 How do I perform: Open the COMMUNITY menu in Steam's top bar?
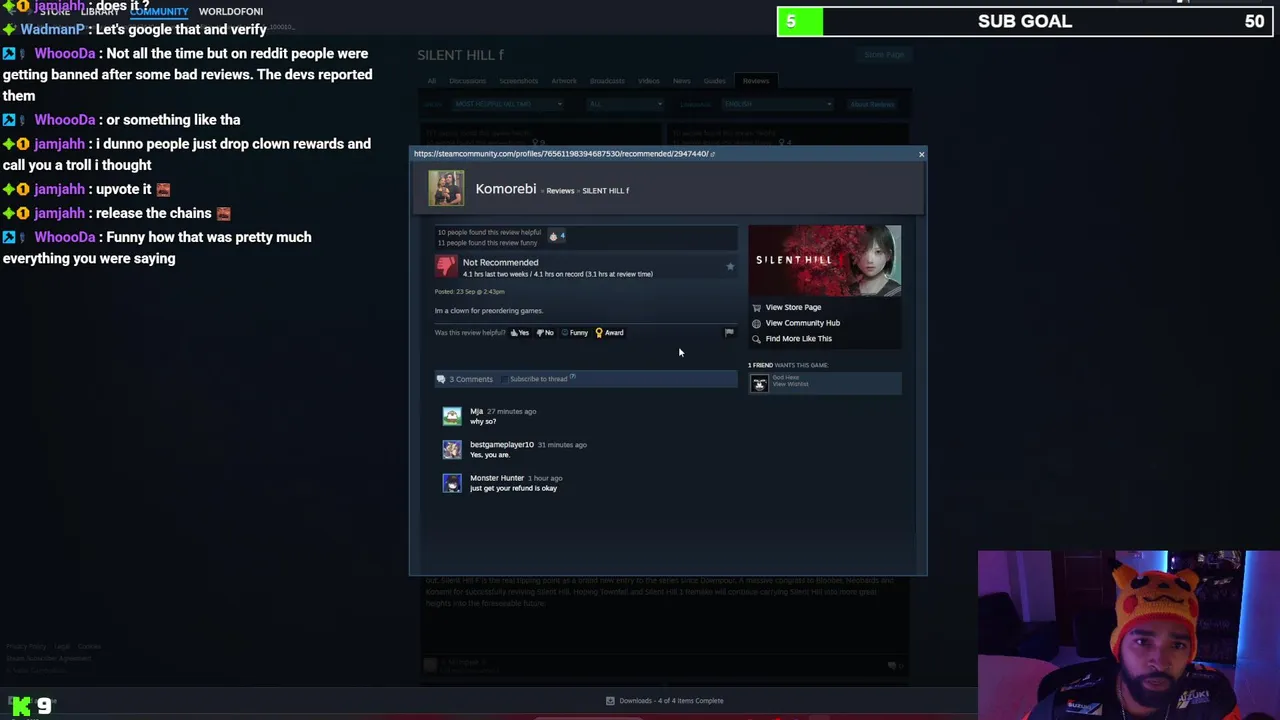pos(159,11)
